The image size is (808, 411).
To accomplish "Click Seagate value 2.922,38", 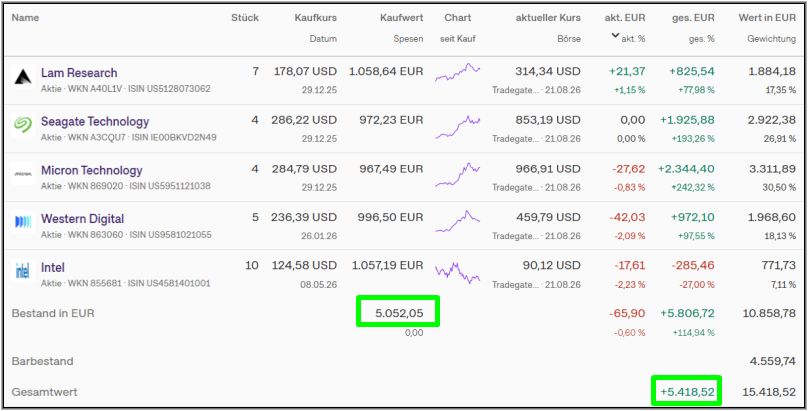I will [x=772, y=120].
